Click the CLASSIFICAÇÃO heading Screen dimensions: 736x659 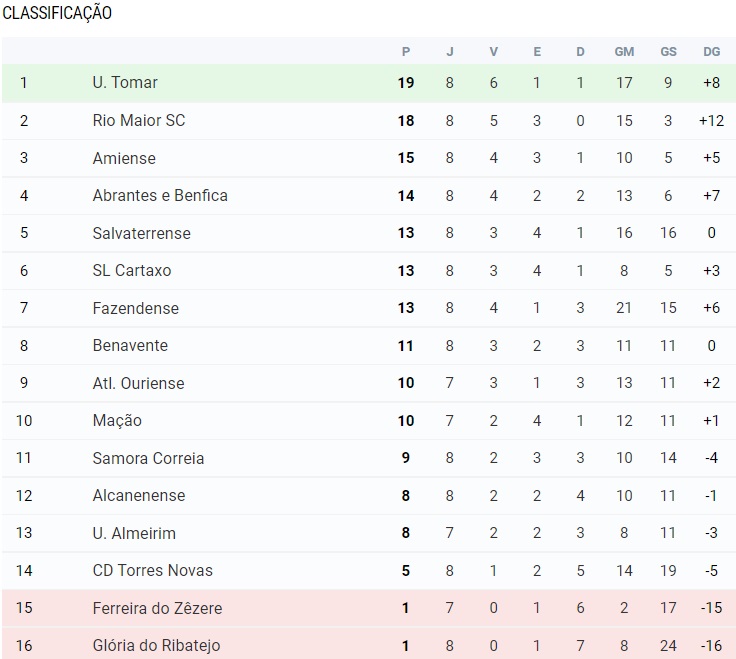click(56, 13)
